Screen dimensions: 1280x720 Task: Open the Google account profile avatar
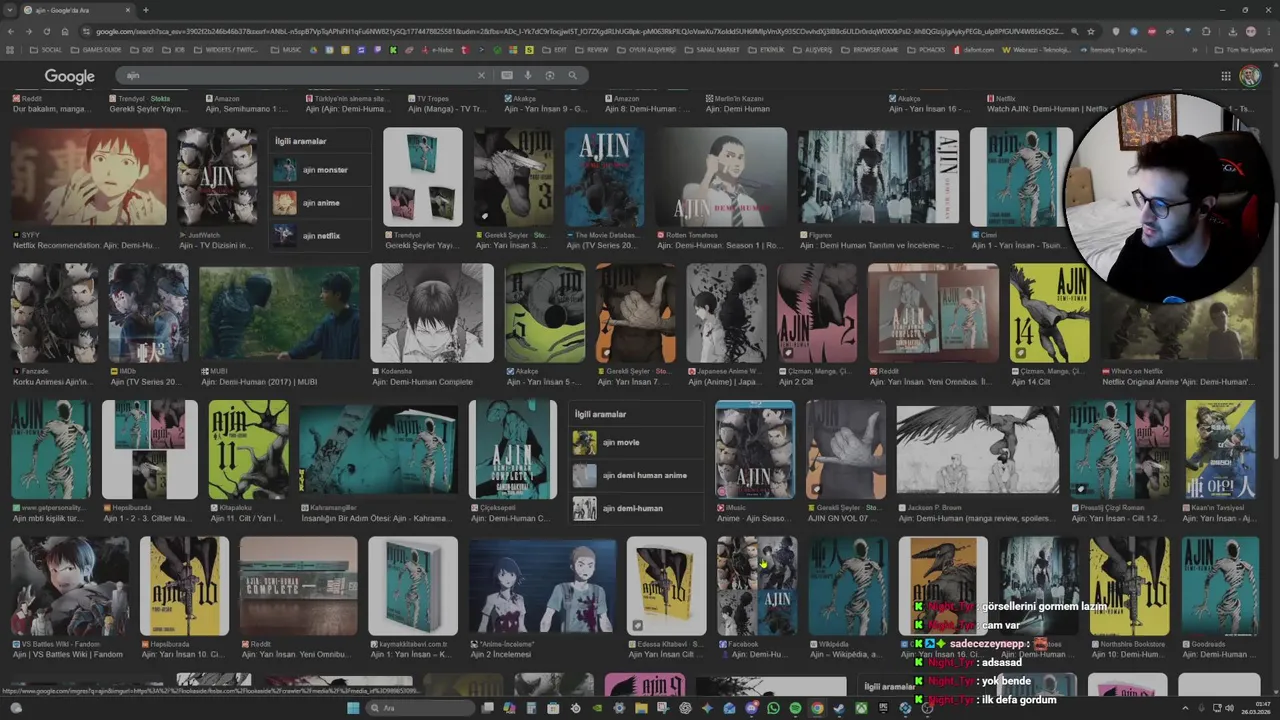1250,76
